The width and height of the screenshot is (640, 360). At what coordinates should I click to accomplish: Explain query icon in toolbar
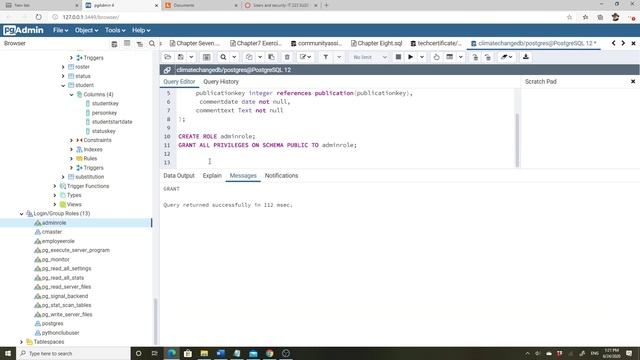point(436,57)
